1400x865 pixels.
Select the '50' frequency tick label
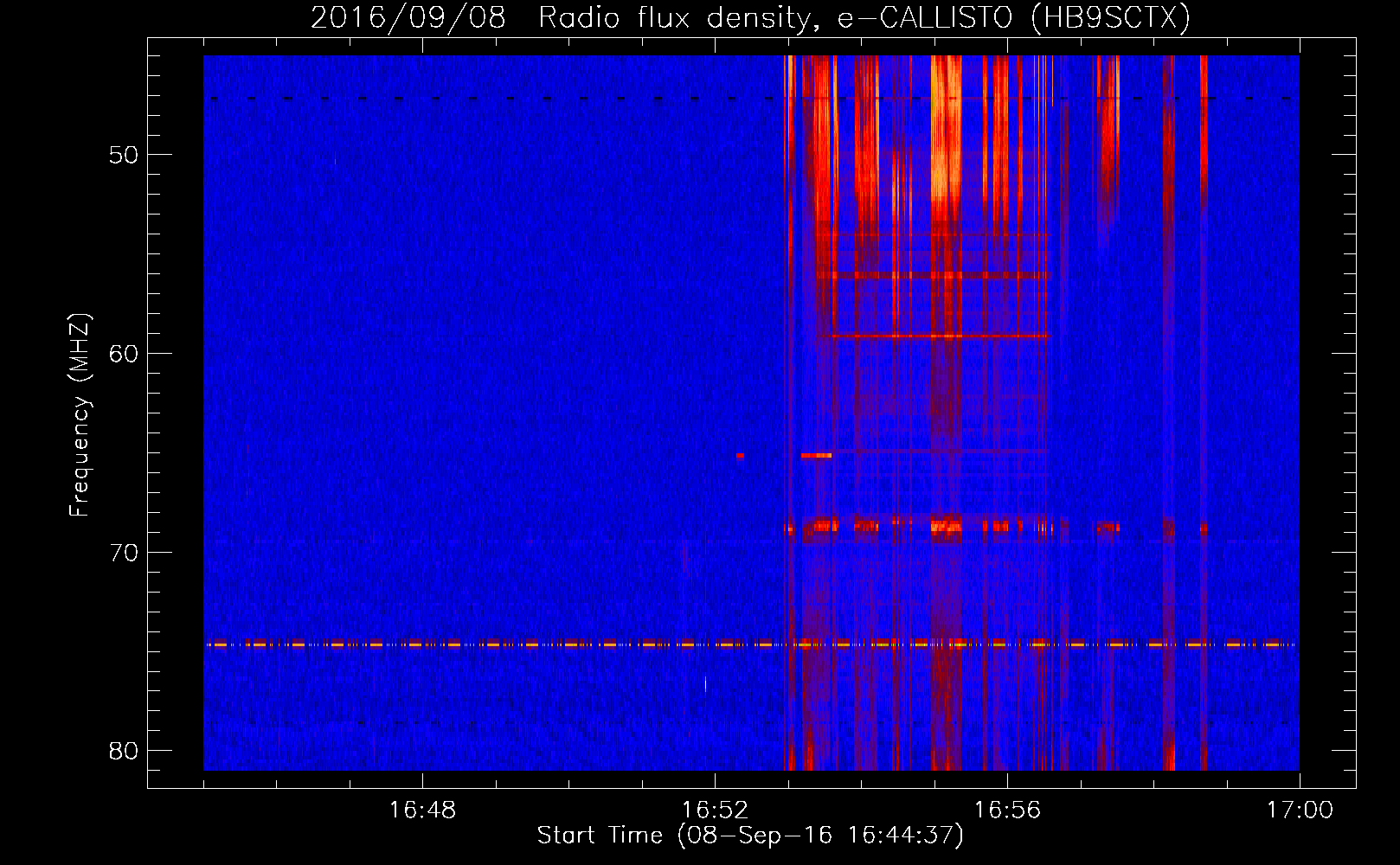(x=124, y=156)
